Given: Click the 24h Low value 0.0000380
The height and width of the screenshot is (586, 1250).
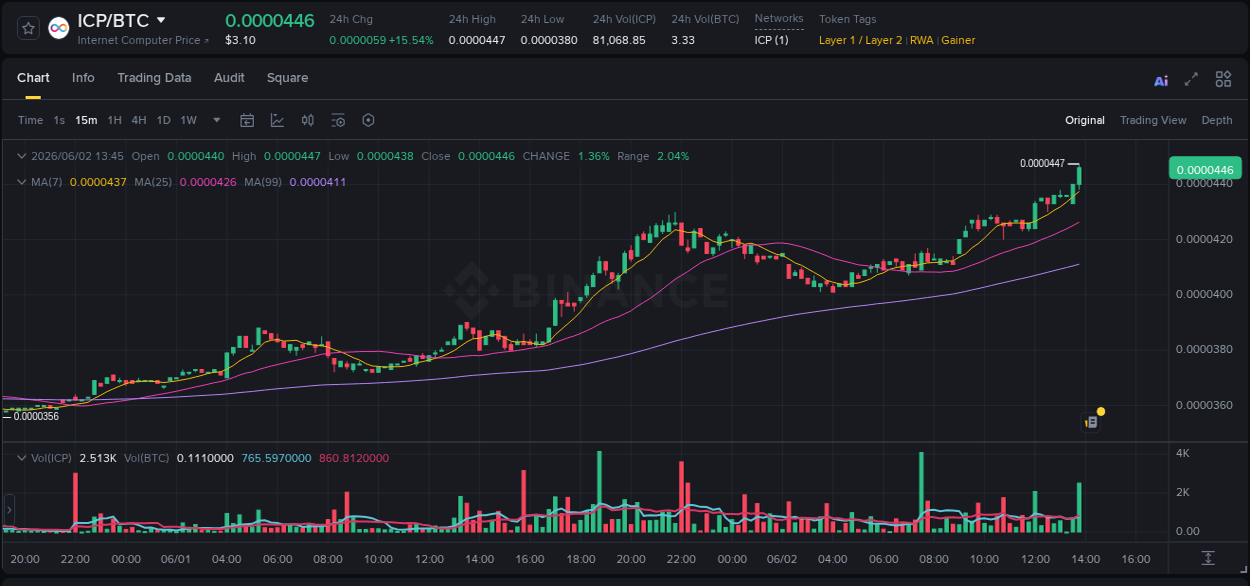Looking at the screenshot, I should point(549,40).
